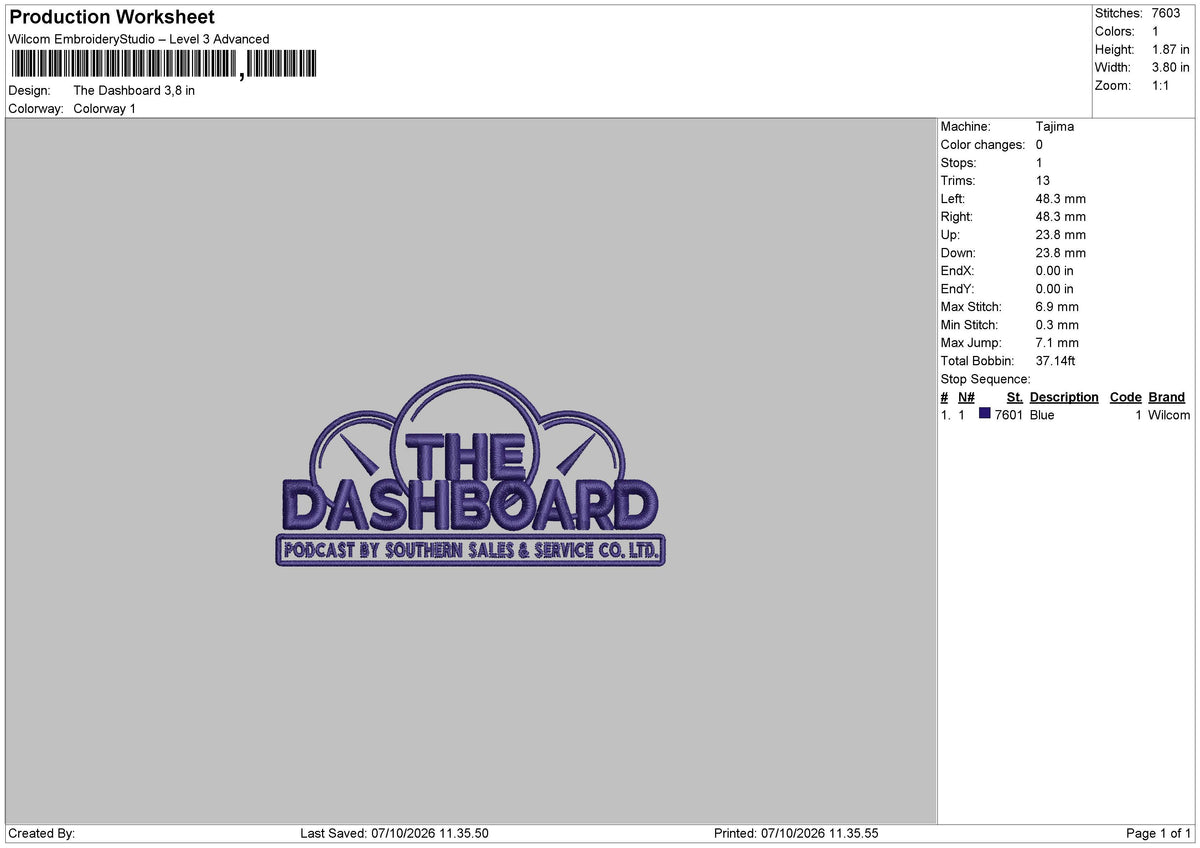The width and height of the screenshot is (1200, 848).
Task: Click the 'Code' column header
Action: pos(1125,397)
